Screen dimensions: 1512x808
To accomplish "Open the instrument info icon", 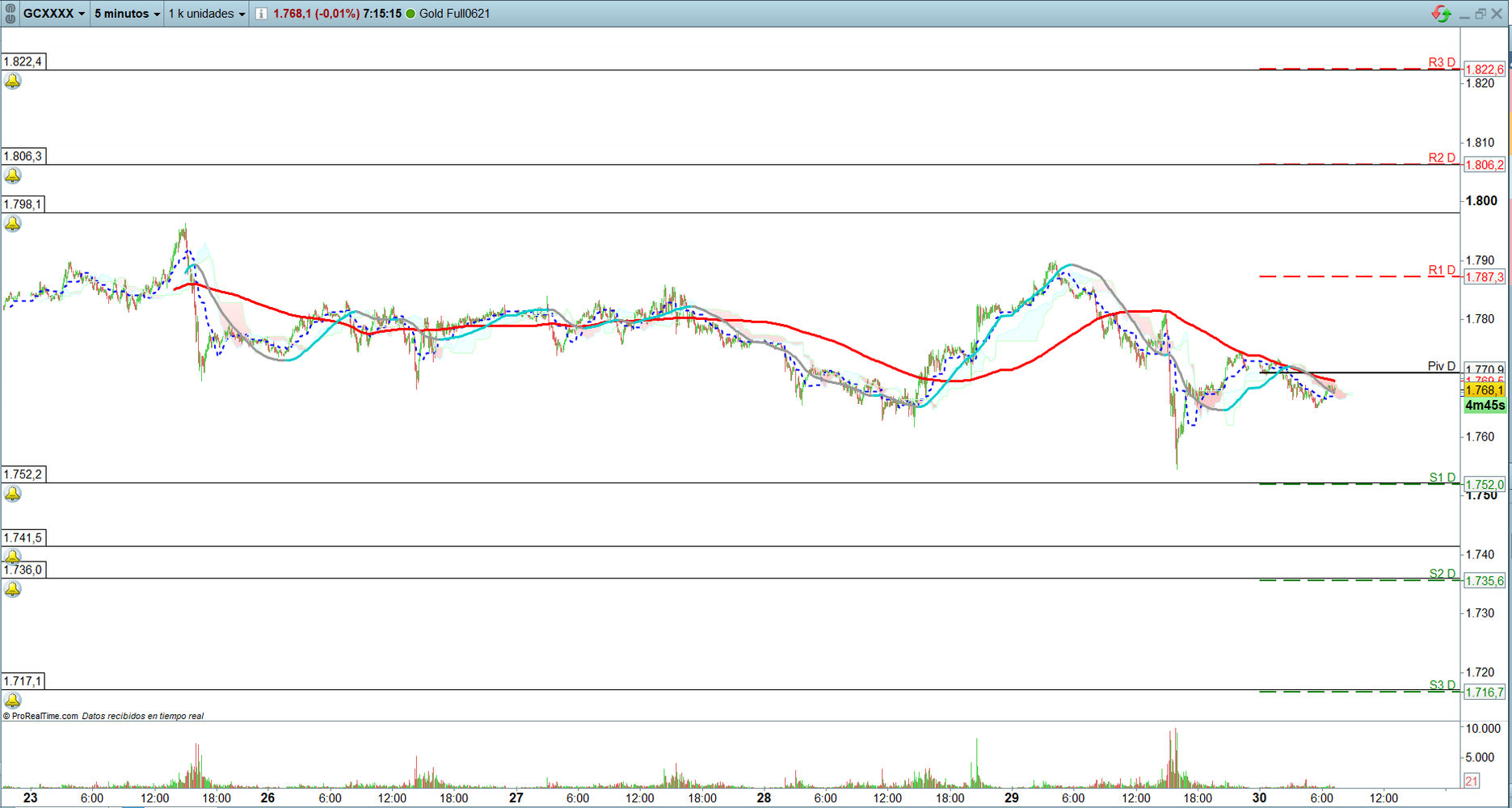I will 261,14.
